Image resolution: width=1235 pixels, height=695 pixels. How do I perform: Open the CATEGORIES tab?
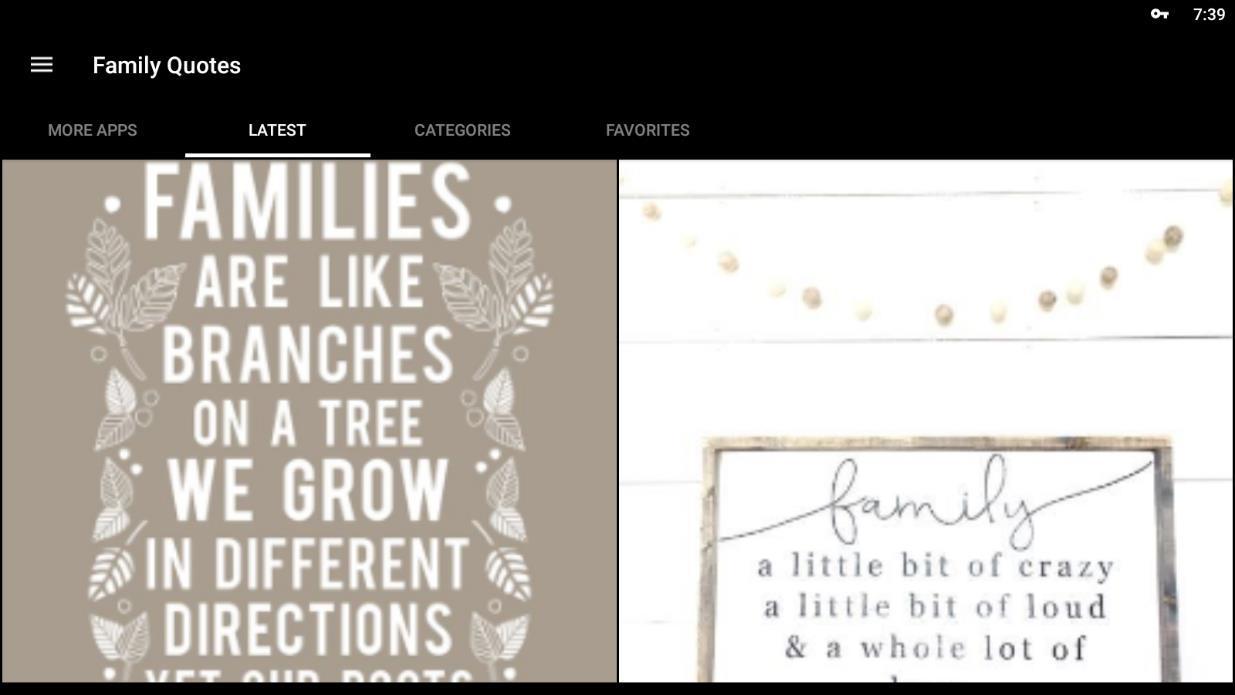point(462,130)
